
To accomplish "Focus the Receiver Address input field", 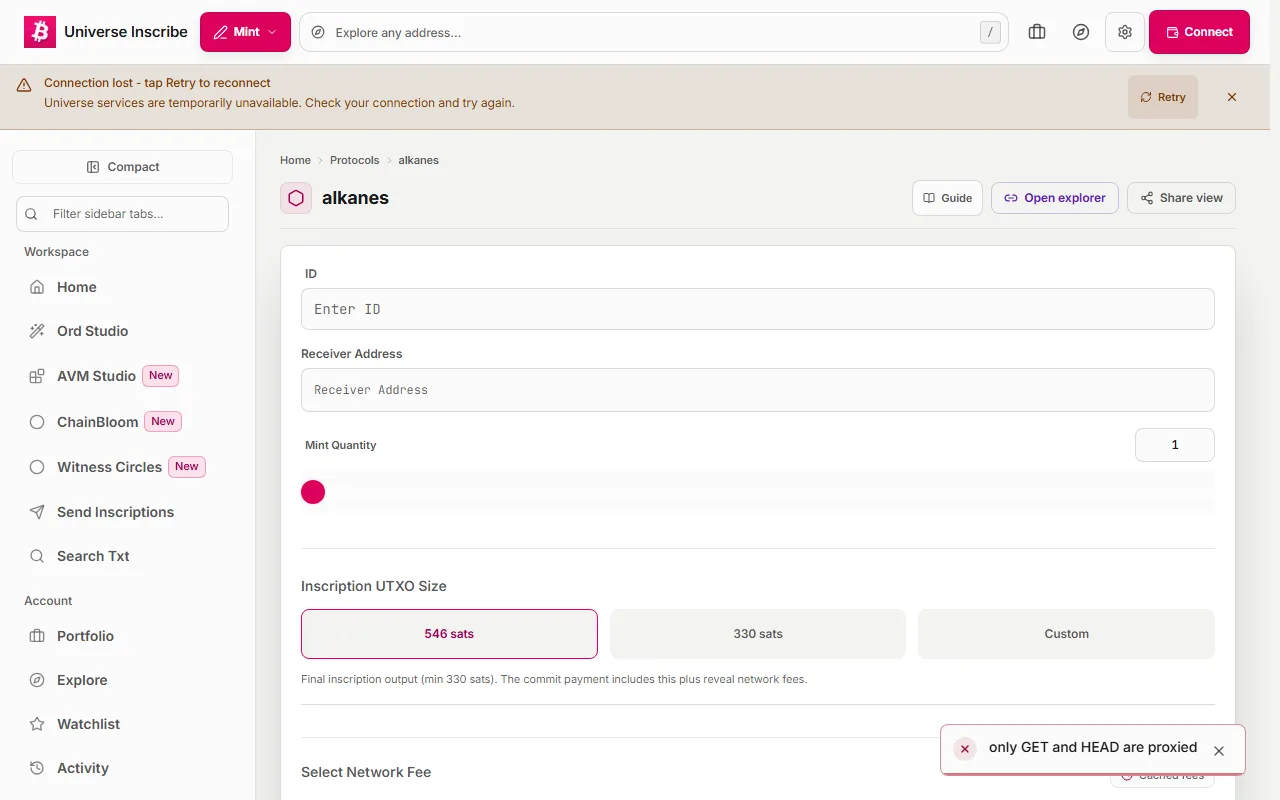I will click(x=758, y=390).
